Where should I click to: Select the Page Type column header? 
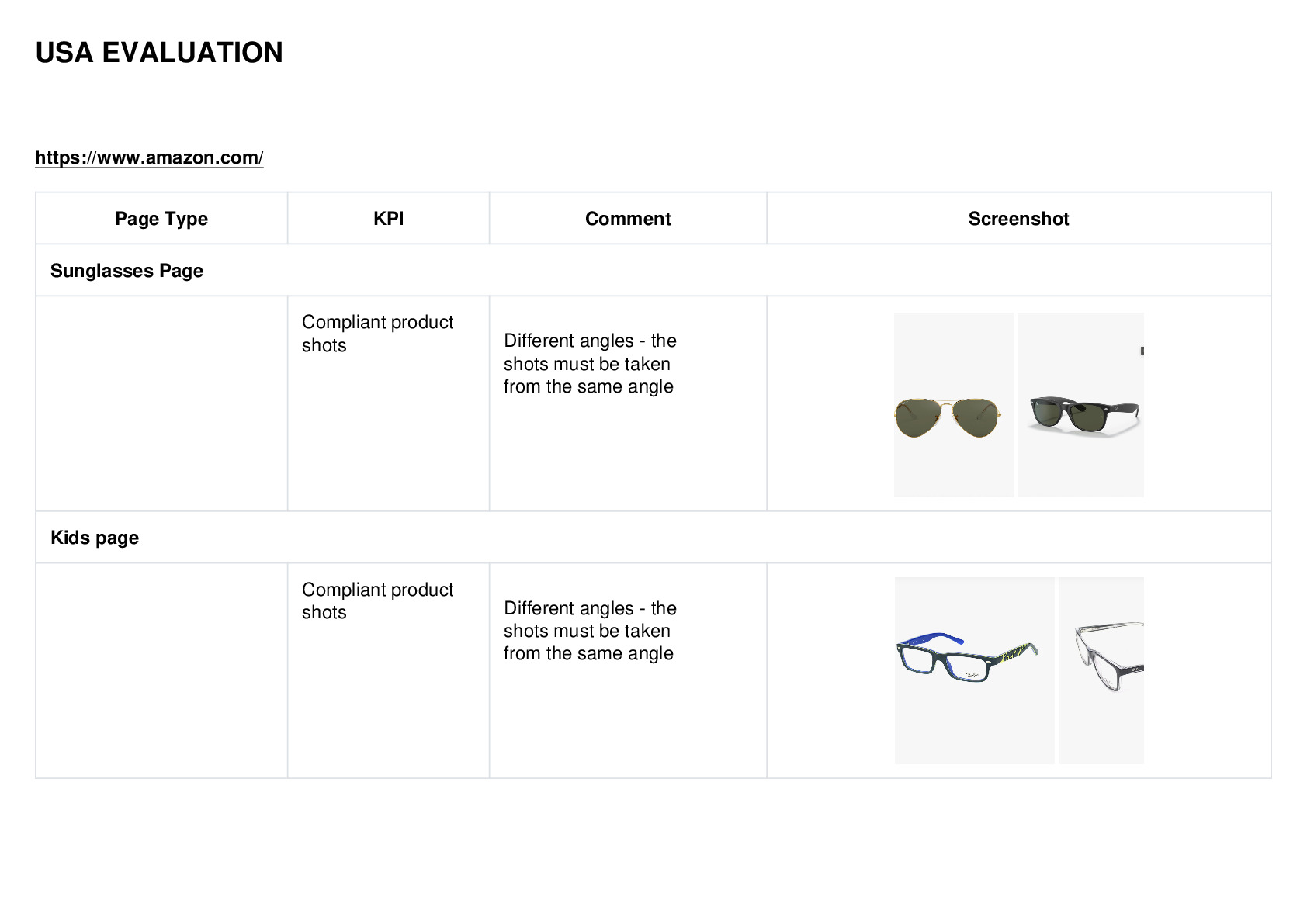click(161, 219)
